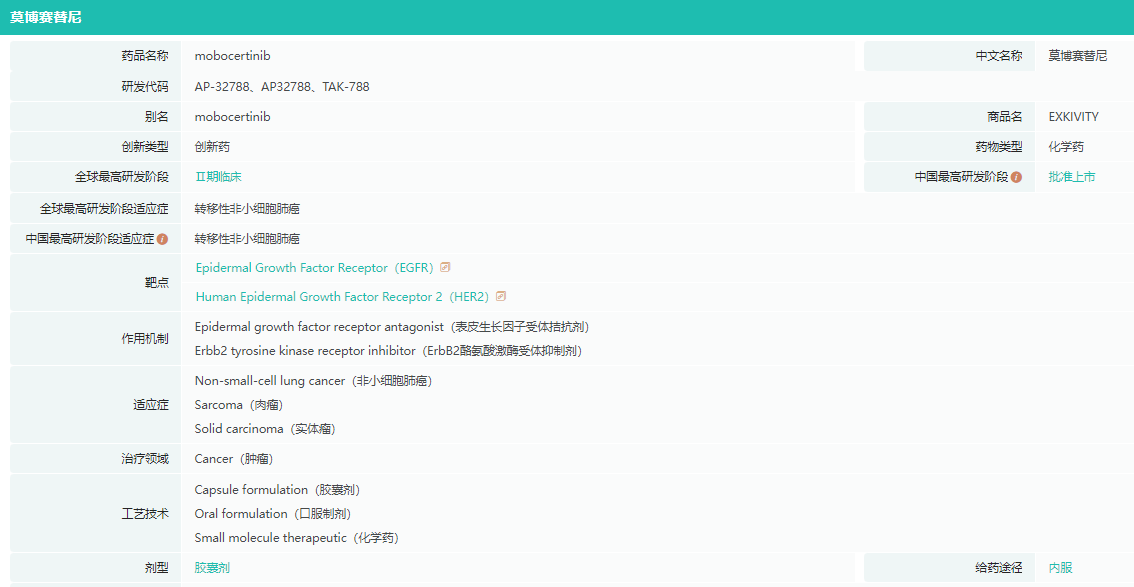Open Human Epidermal Growth Factor Receptor 2 link
This screenshot has width=1134, height=587.
click(343, 296)
